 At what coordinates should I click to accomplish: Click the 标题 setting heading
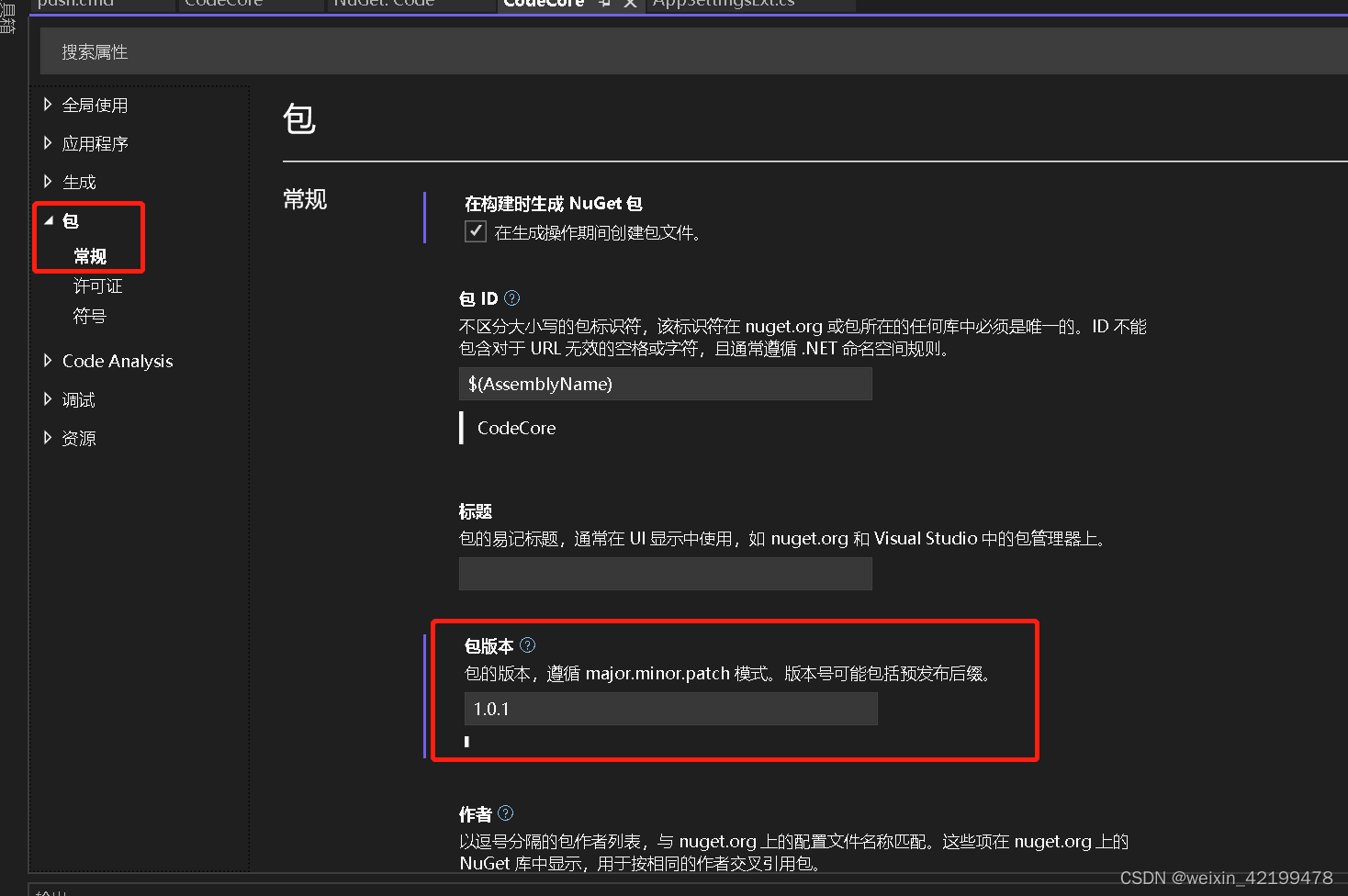[x=476, y=511]
